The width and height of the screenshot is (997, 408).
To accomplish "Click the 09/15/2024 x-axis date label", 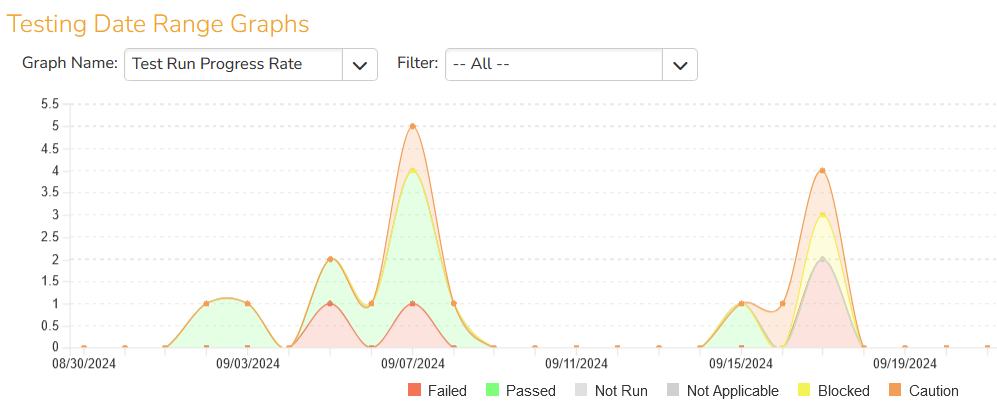I will click(x=741, y=364).
